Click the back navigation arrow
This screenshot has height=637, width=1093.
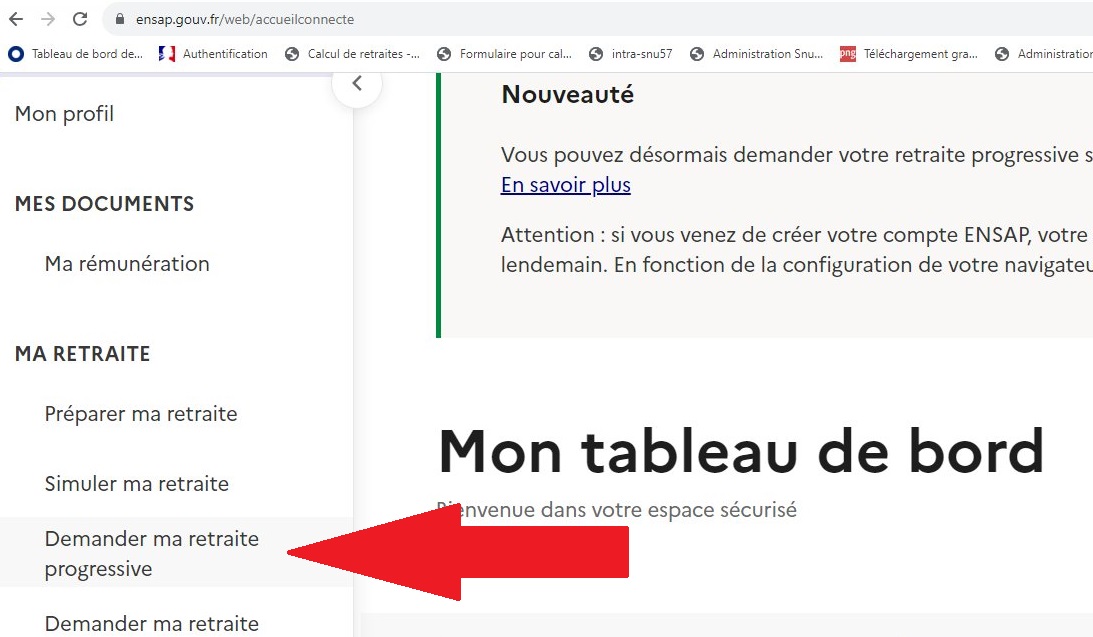[18, 18]
